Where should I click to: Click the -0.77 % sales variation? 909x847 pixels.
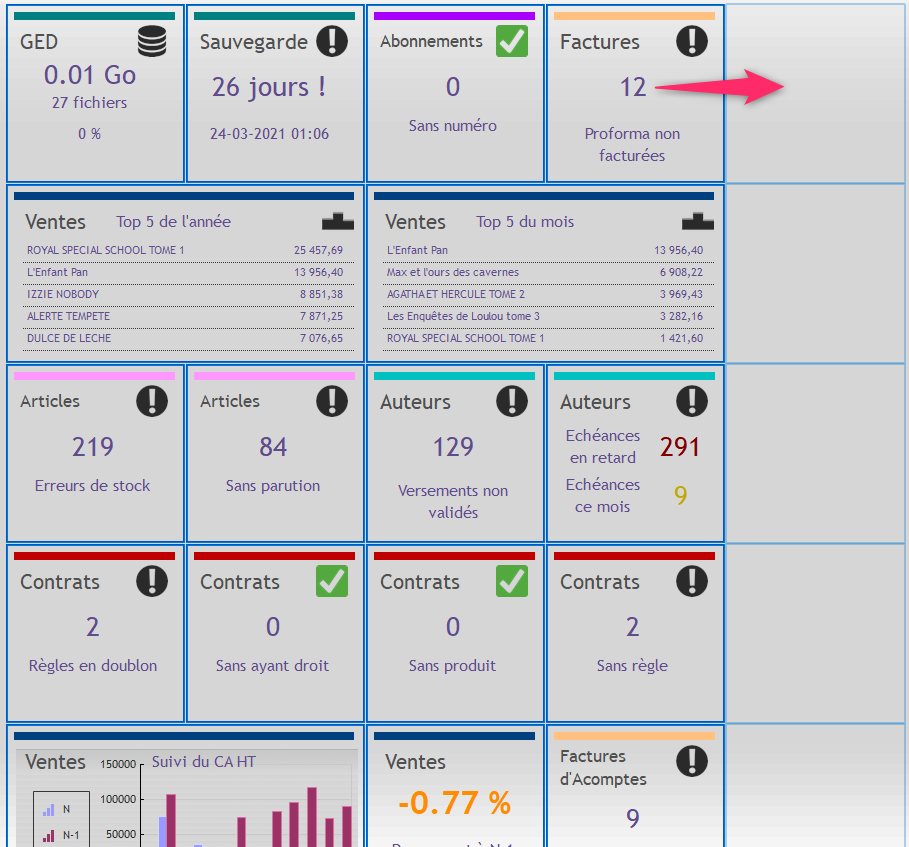coord(454,804)
